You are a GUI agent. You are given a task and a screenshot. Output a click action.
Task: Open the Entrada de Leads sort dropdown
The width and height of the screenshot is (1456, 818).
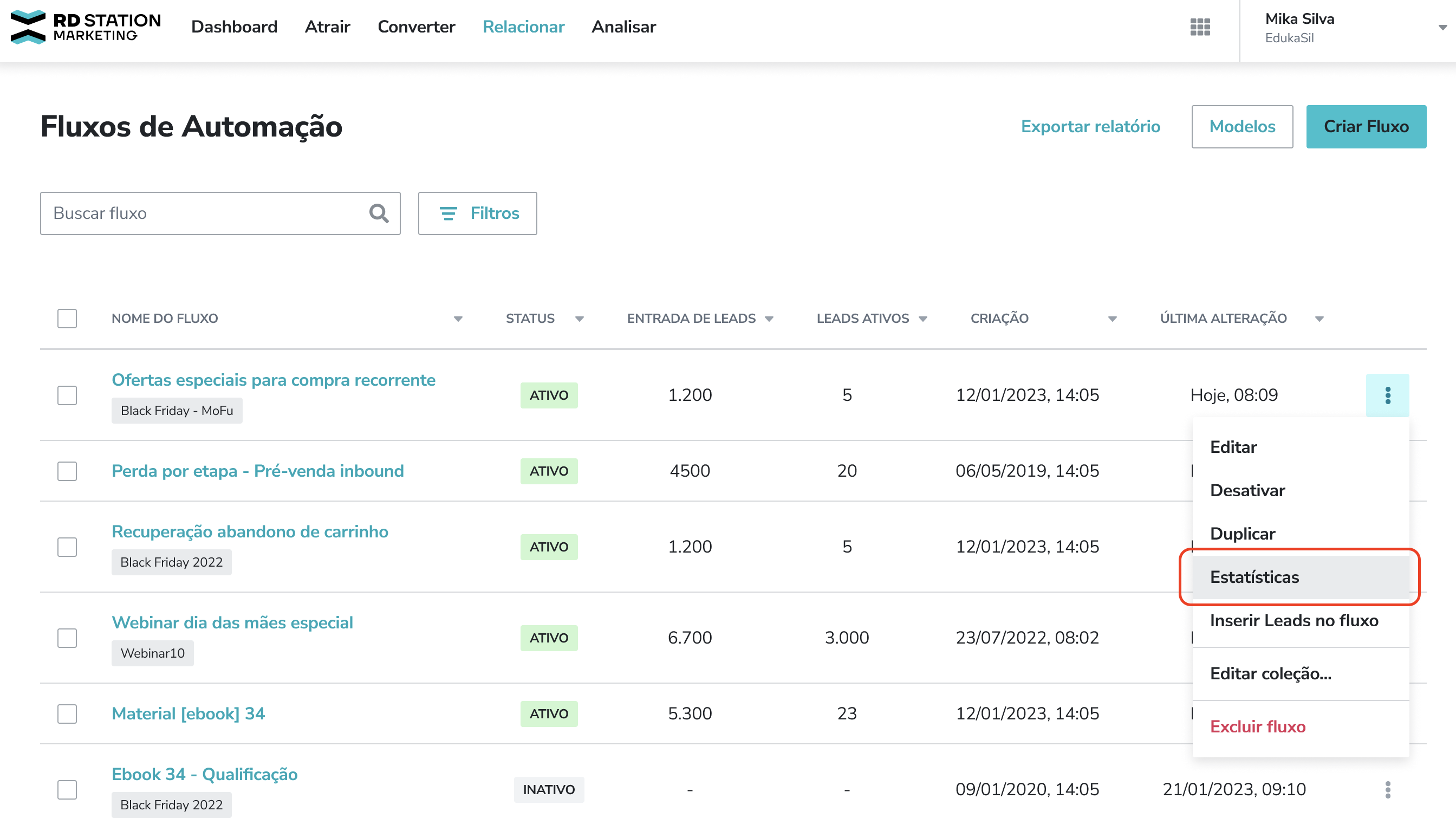point(769,319)
